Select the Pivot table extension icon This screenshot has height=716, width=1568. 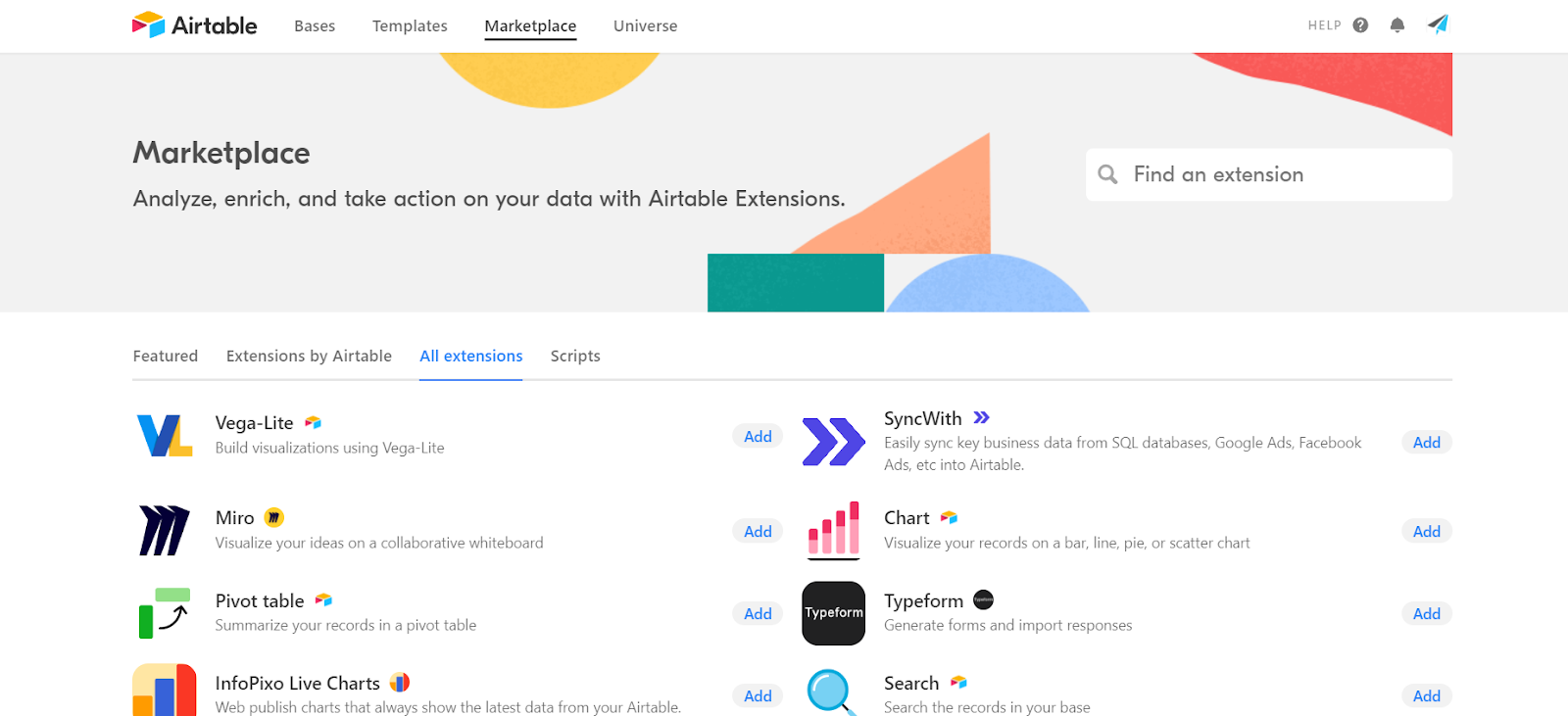pyautogui.click(x=165, y=613)
